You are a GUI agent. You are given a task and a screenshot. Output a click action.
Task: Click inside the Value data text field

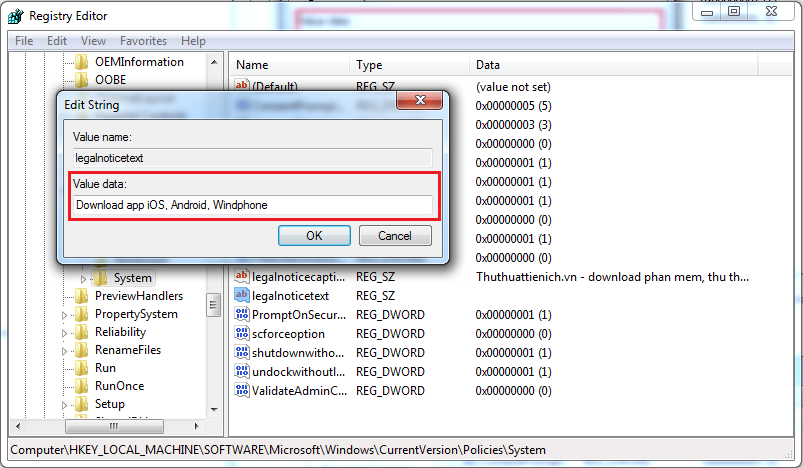pyautogui.click(x=253, y=205)
